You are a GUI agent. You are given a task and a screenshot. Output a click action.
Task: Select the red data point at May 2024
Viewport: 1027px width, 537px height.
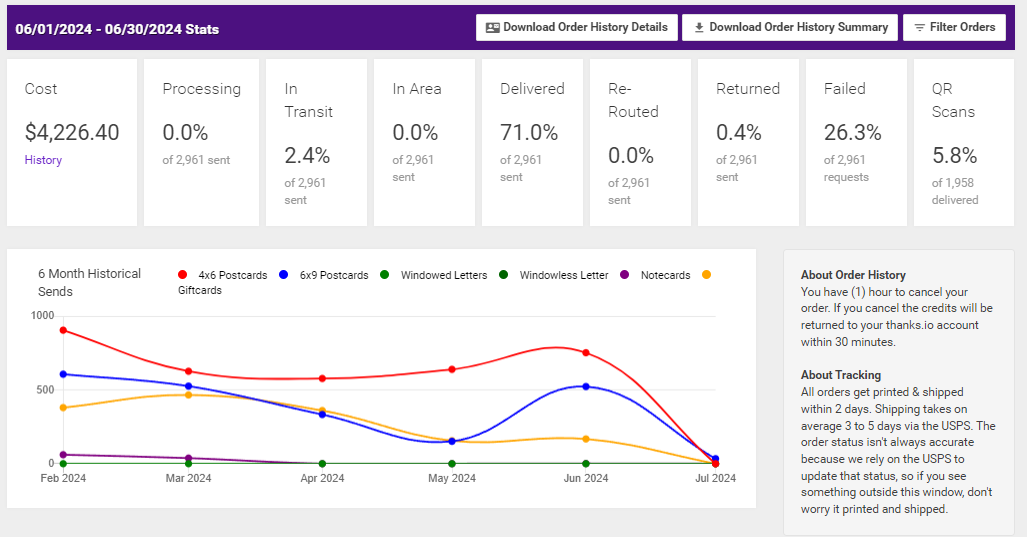pos(452,369)
